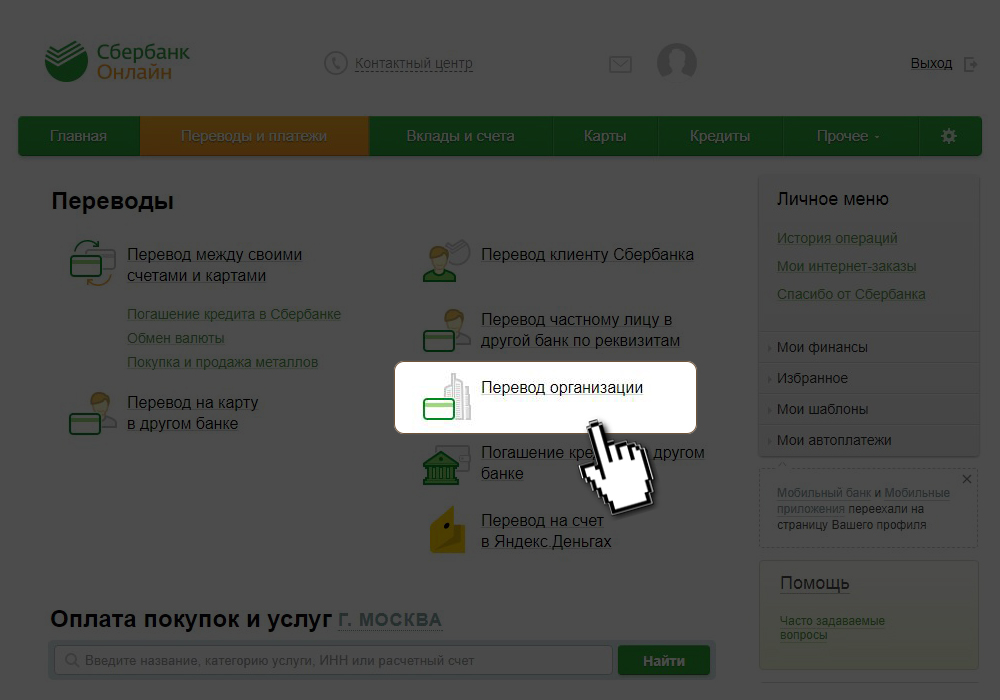Viewport: 1000px width, 700px height.
Task: Open the messages envelope icon
Action: tap(620, 64)
